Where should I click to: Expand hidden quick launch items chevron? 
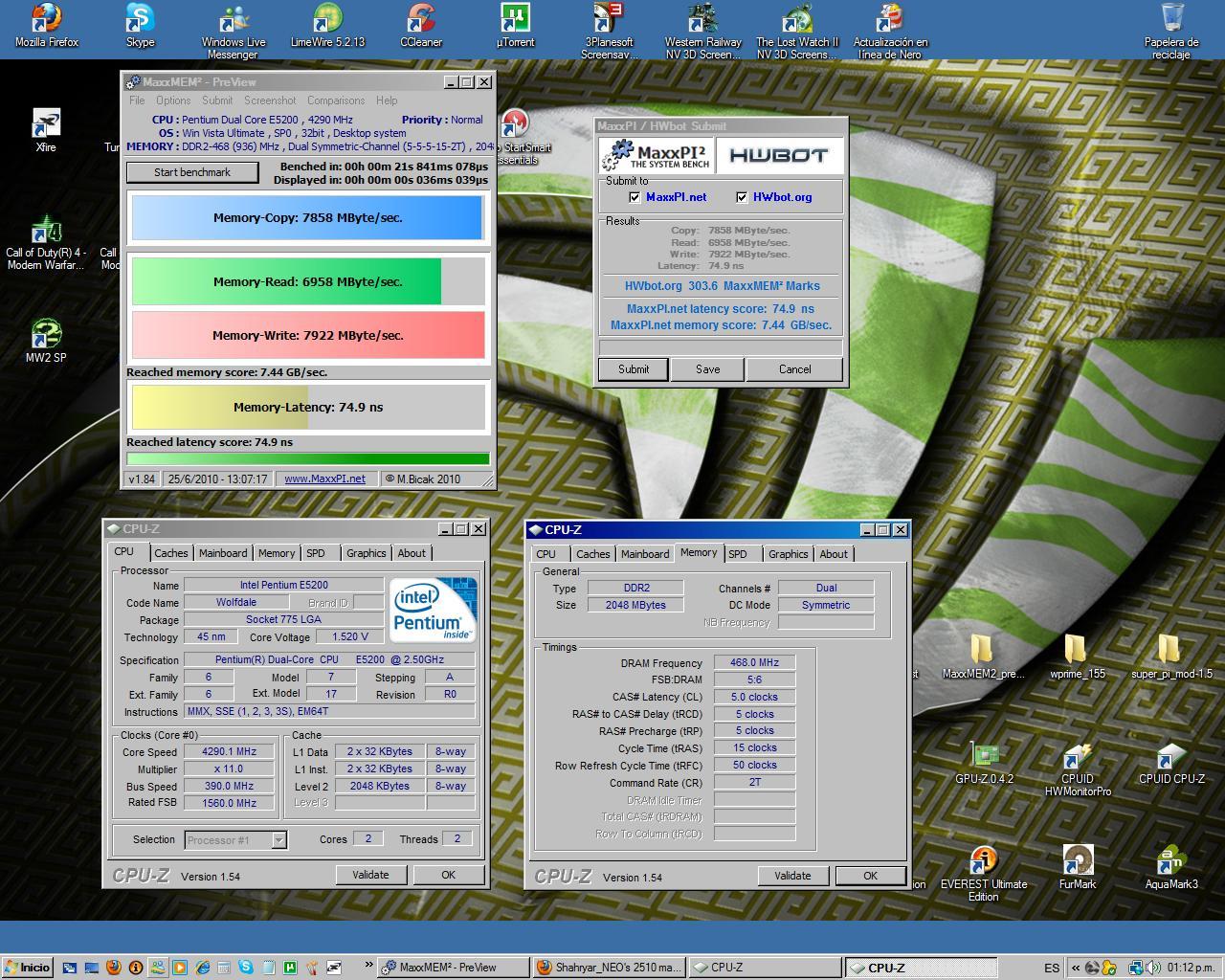[x=369, y=967]
